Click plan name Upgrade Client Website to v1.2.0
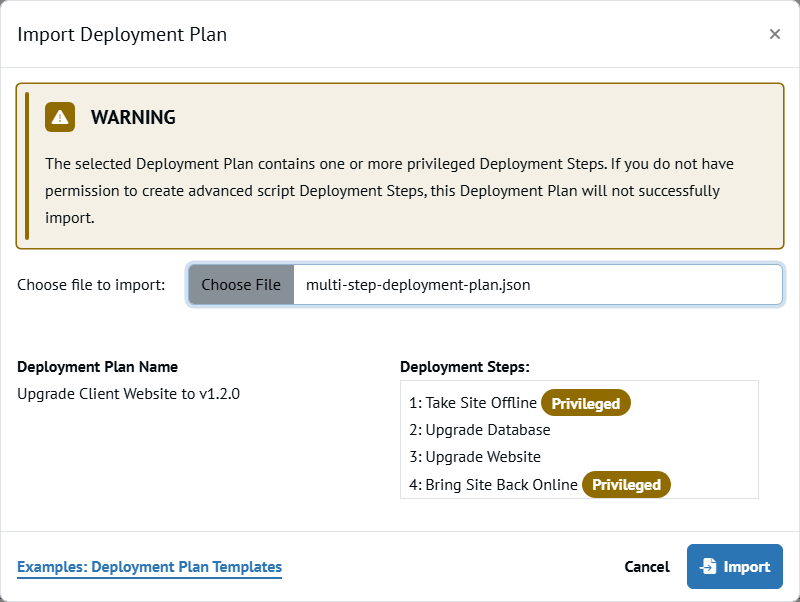 (x=129, y=394)
